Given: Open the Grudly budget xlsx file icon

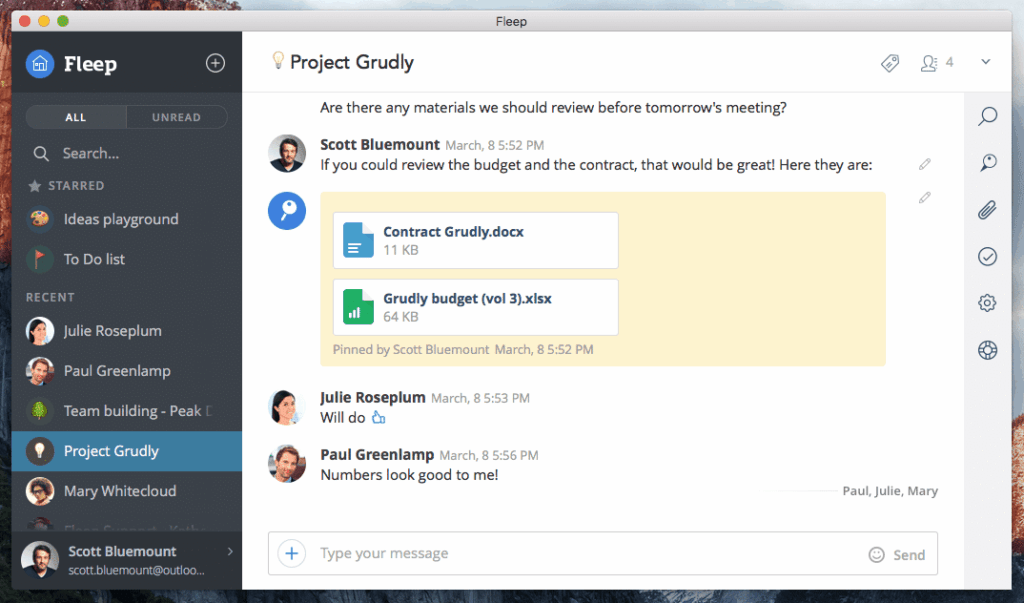Looking at the screenshot, I should pyautogui.click(x=359, y=306).
